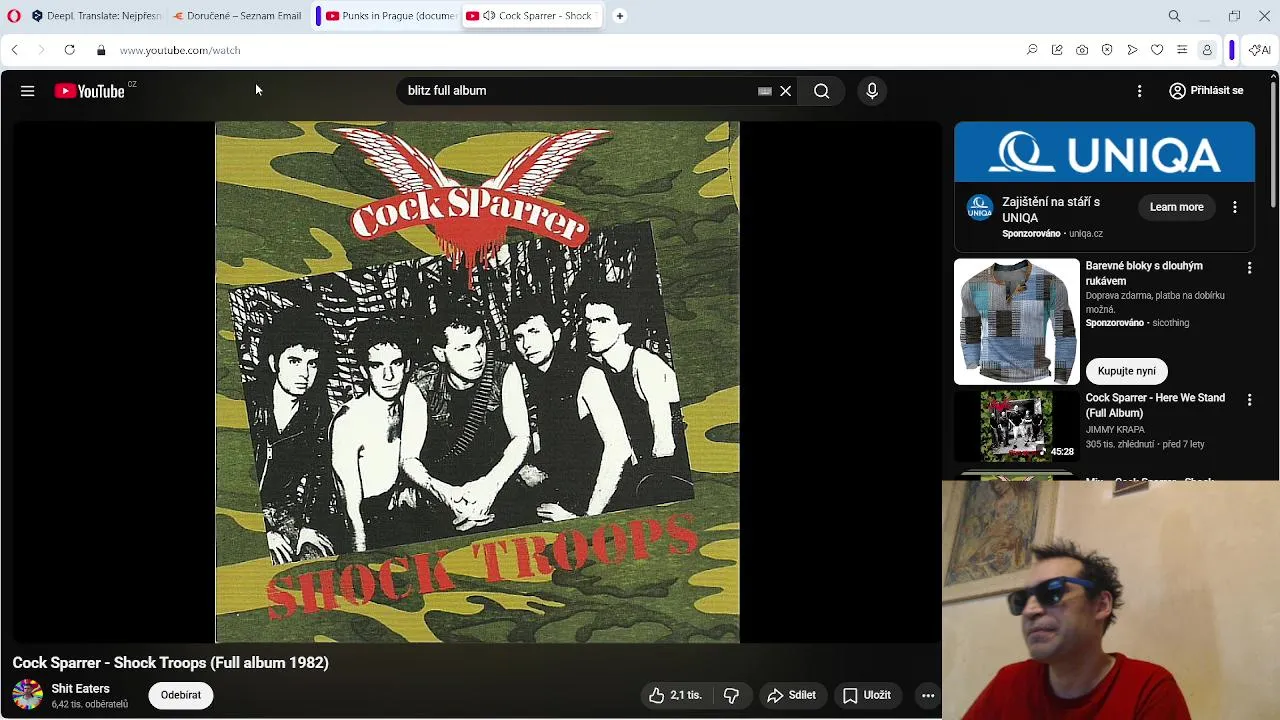Open the ad blocker shield icon
The width and height of the screenshot is (1280, 720).
click(1107, 50)
